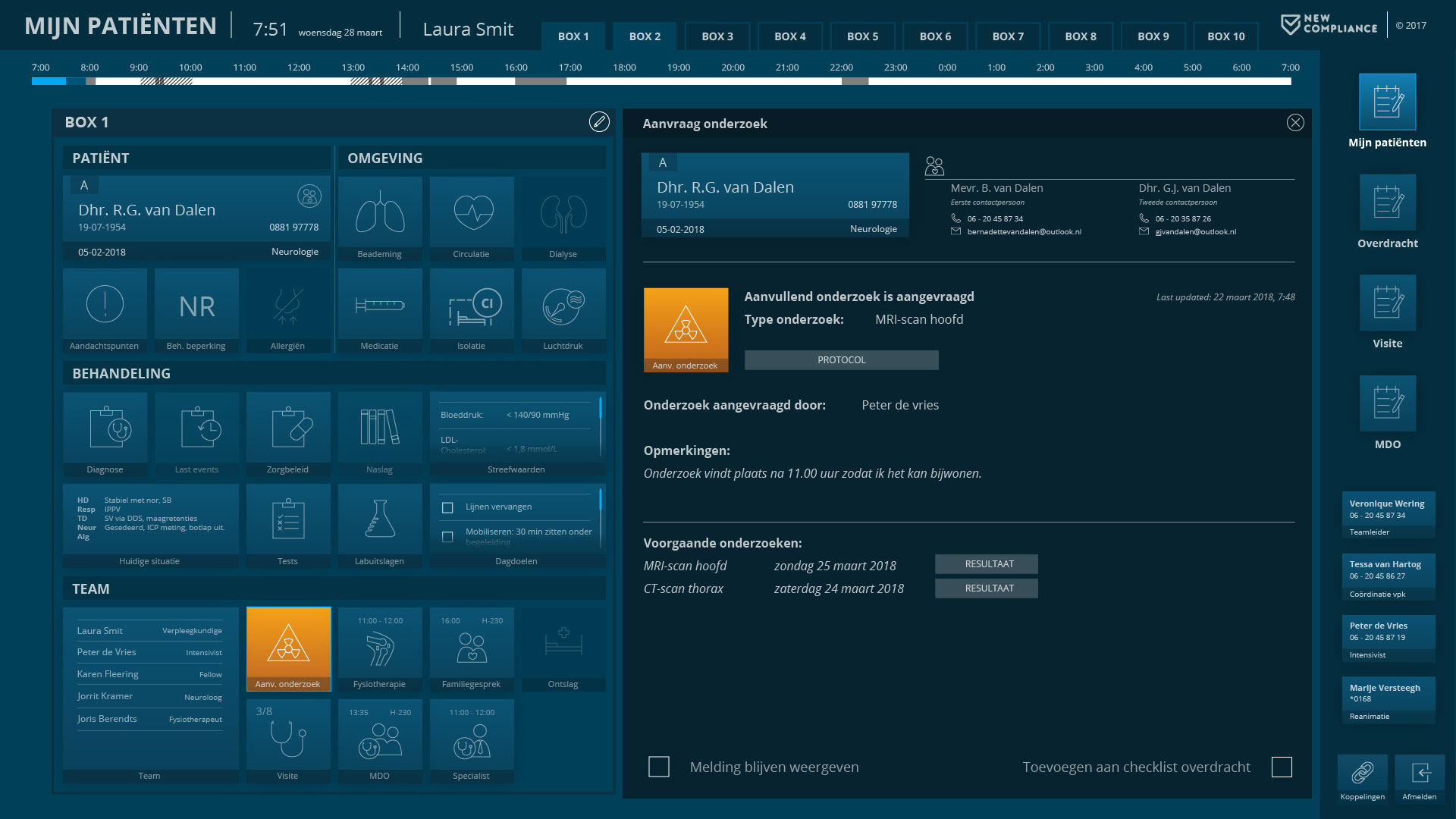Switch to the BOX 3 tab
Viewport: 1456px width, 819px height.
tap(717, 36)
